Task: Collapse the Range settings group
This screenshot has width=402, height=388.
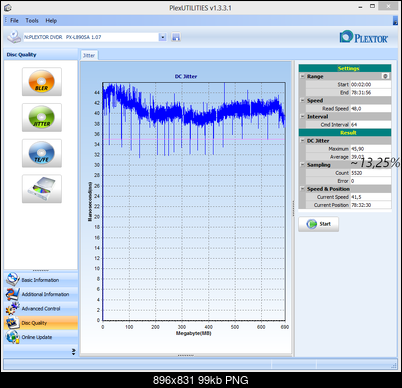Action: [302, 76]
